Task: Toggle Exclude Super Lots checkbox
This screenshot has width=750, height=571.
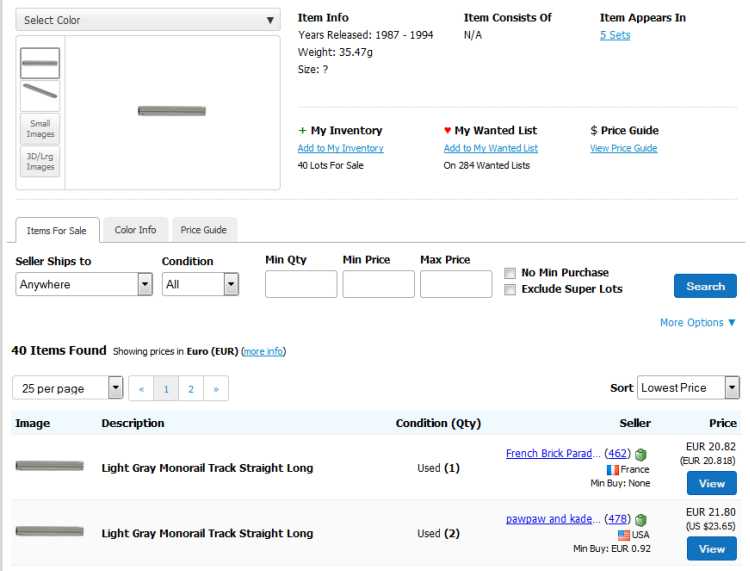Action: pyautogui.click(x=510, y=289)
